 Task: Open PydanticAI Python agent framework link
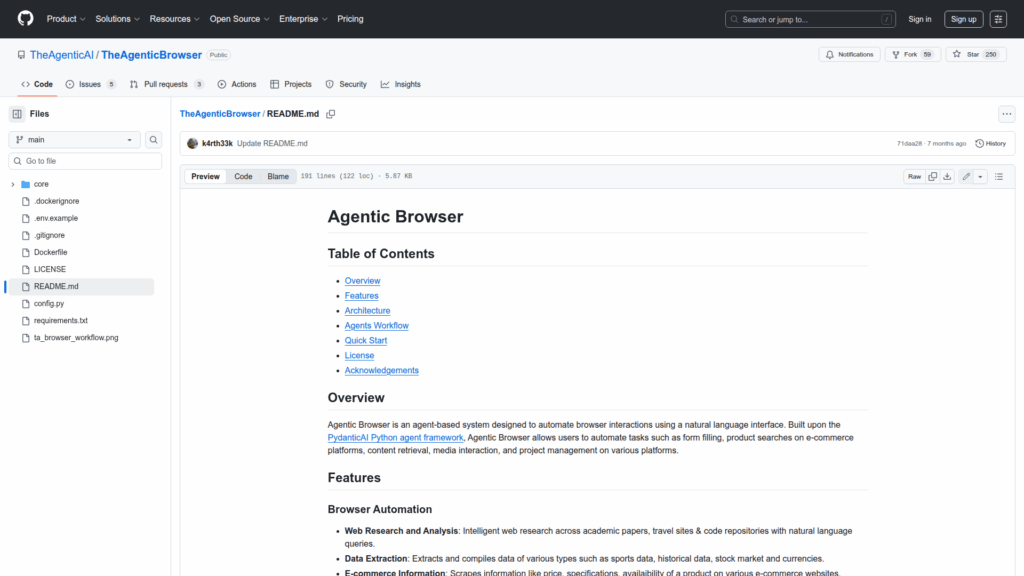click(395, 438)
